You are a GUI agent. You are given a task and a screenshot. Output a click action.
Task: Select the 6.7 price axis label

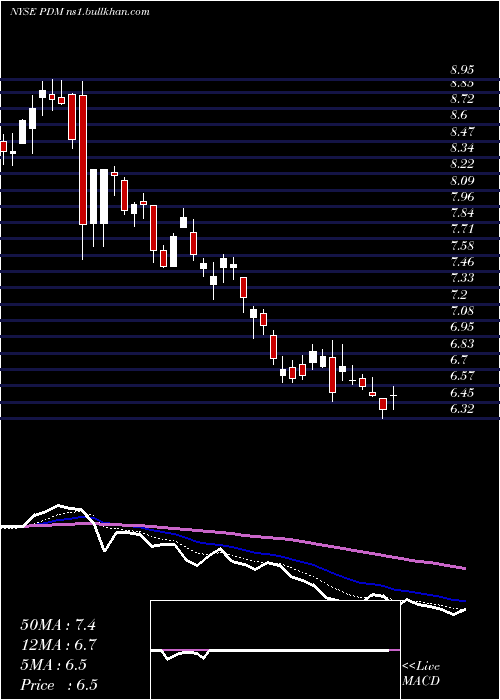point(459,360)
